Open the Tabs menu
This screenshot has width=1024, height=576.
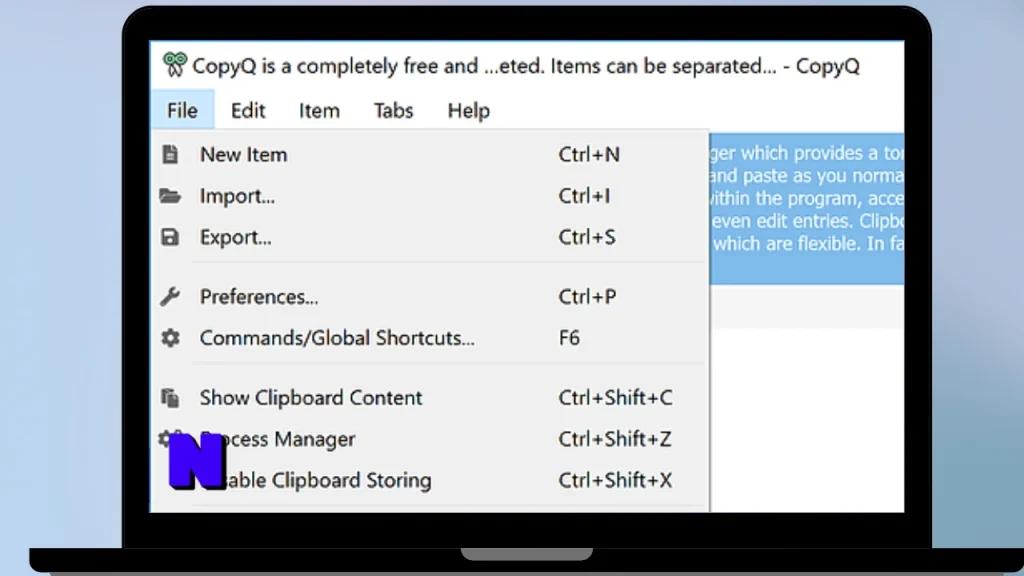[393, 110]
